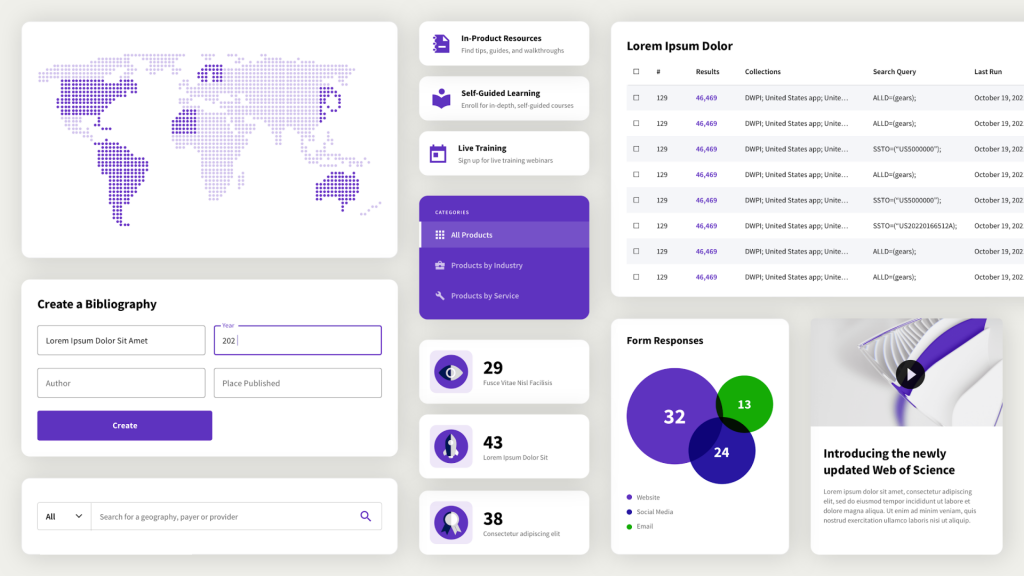Click the green Email legend dot
Viewport: 1024px width, 576px height.
pyautogui.click(x=629, y=526)
